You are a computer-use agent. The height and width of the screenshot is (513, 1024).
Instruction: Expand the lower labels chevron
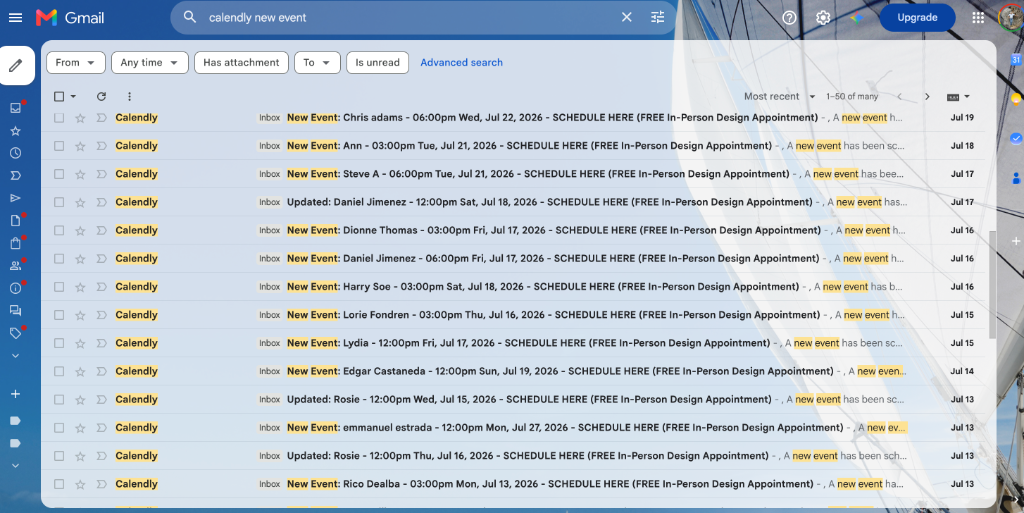(16, 465)
